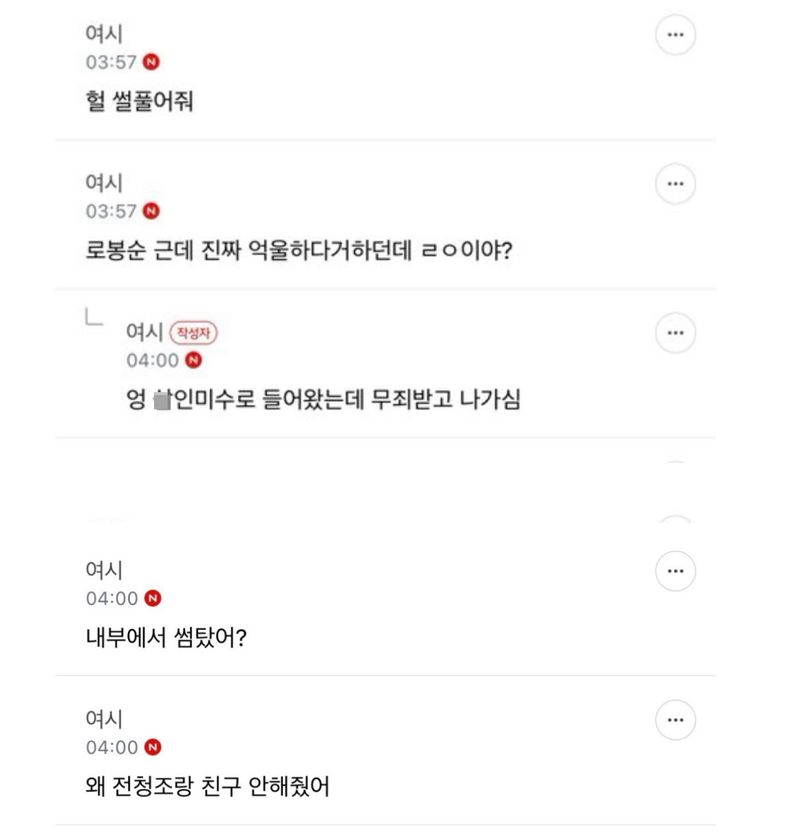Viewport: 800px width, 840px height.
Task: Open more options for "왜 전청조랑" comment
Action: 675,720
